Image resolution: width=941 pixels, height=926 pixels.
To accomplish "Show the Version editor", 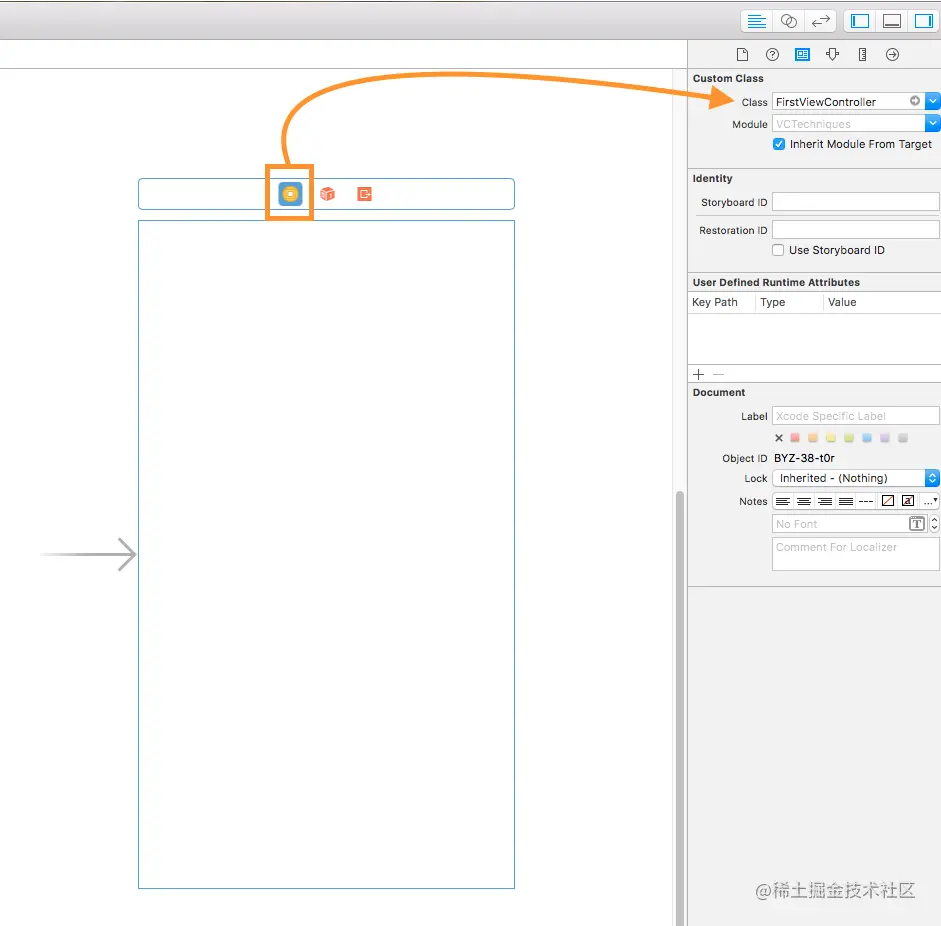I will point(820,22).
